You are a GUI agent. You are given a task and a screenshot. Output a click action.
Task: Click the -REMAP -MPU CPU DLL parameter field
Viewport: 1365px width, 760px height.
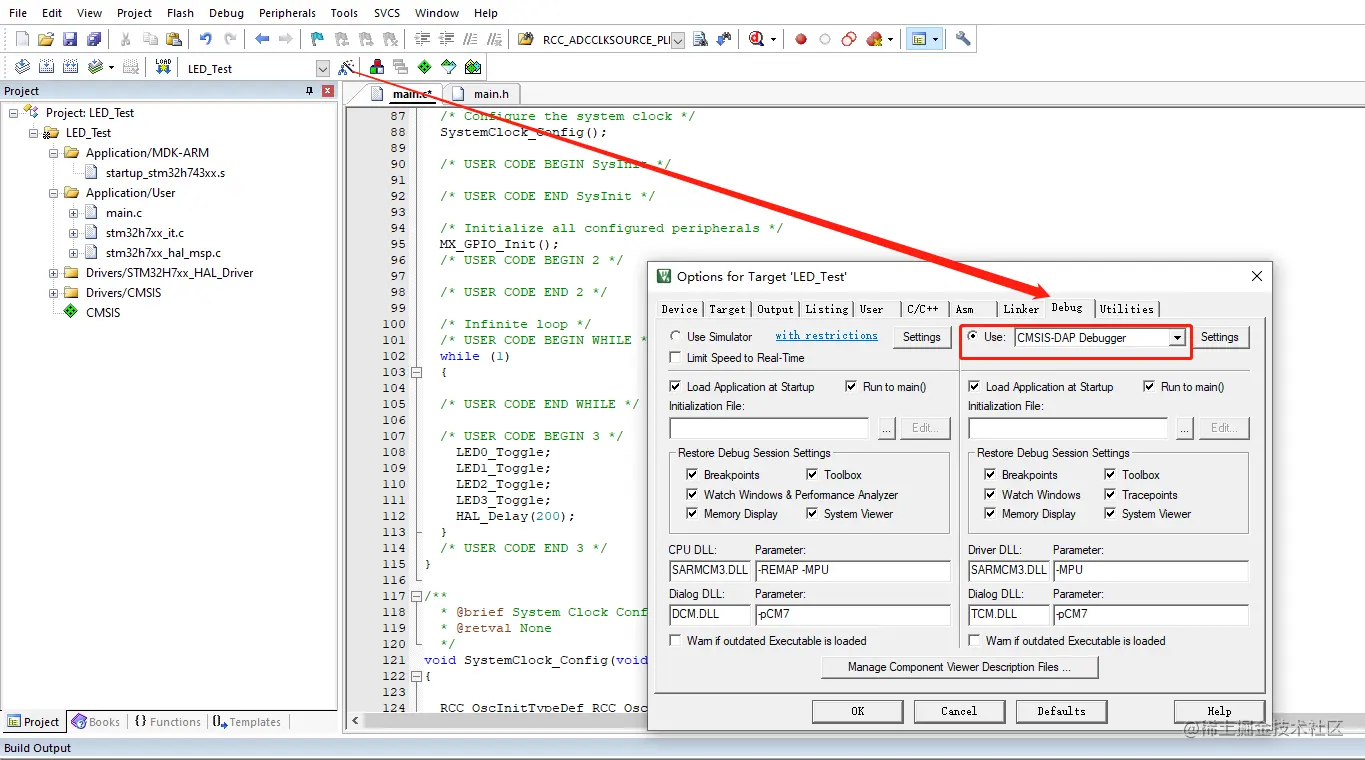pyautogui.click(x=852, y=570)
